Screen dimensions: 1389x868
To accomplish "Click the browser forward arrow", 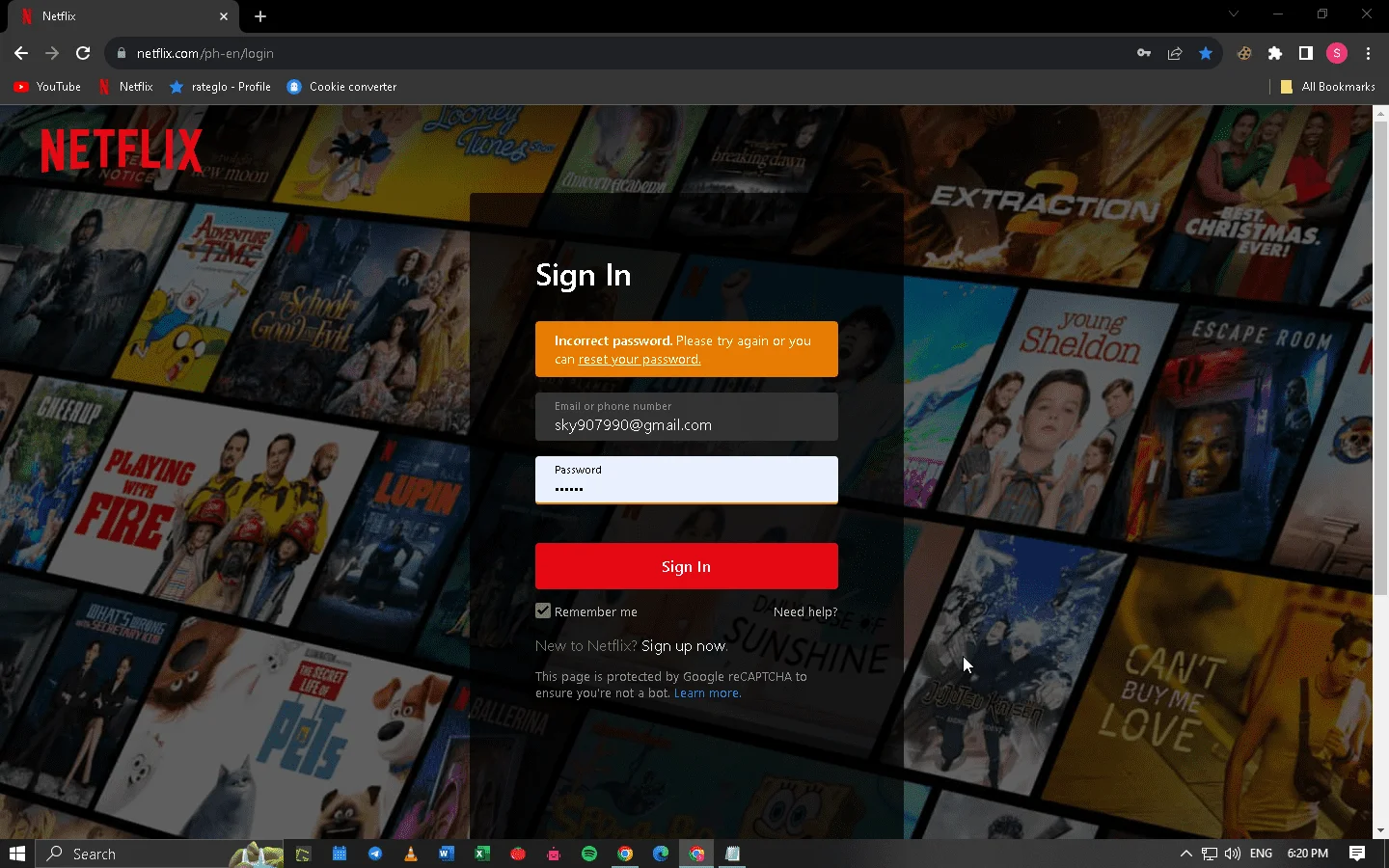I will click(x=52, y=53).
